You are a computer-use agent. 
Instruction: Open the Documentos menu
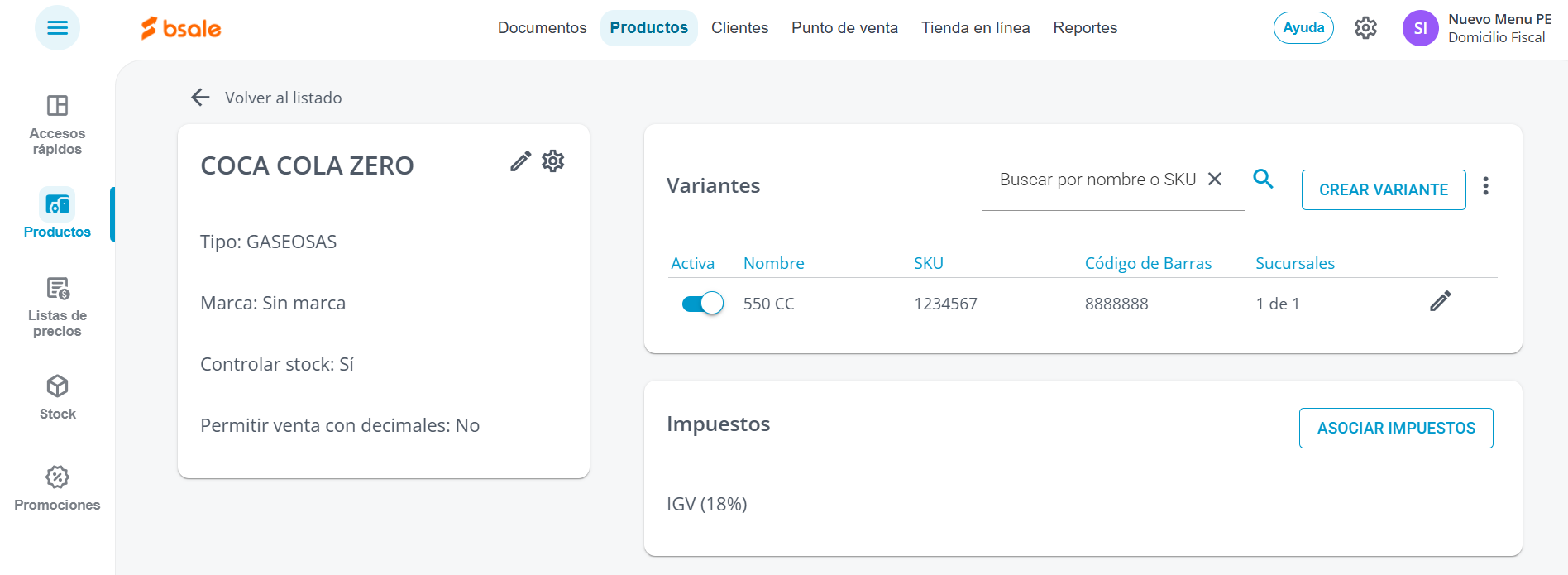pyautogui.click(x=543, y=28)
